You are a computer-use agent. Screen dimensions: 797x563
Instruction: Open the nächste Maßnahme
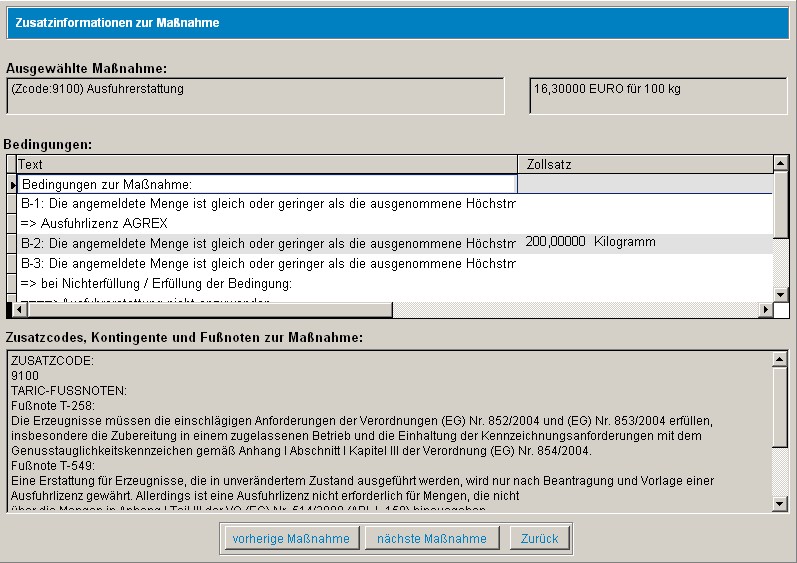(432, 538)
